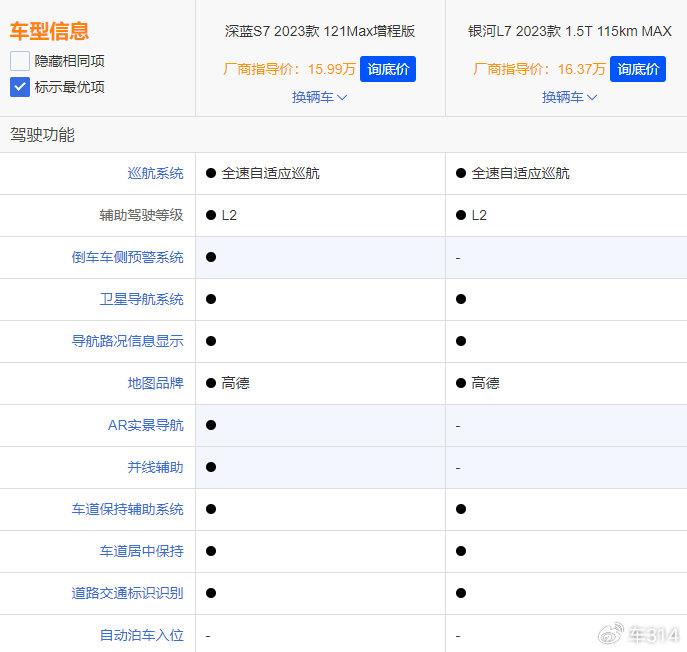Open the 导航路况信息显示 link
Viewport: 687px width, 652px height.
127,341
